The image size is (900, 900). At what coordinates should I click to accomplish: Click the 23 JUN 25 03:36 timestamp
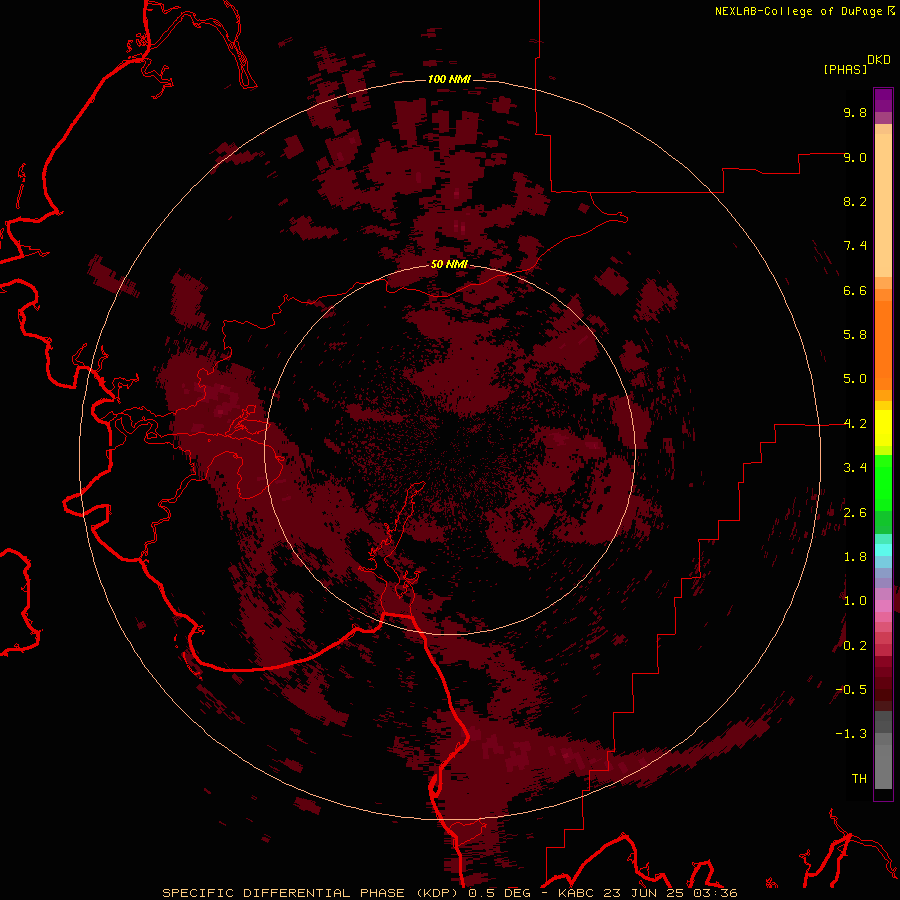click(670, 893)
